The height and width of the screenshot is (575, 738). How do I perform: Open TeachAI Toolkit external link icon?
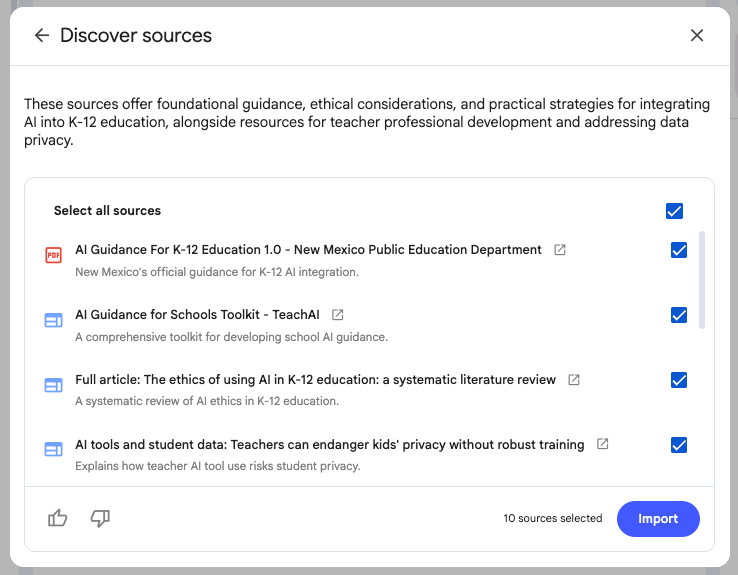click(337, 315)
